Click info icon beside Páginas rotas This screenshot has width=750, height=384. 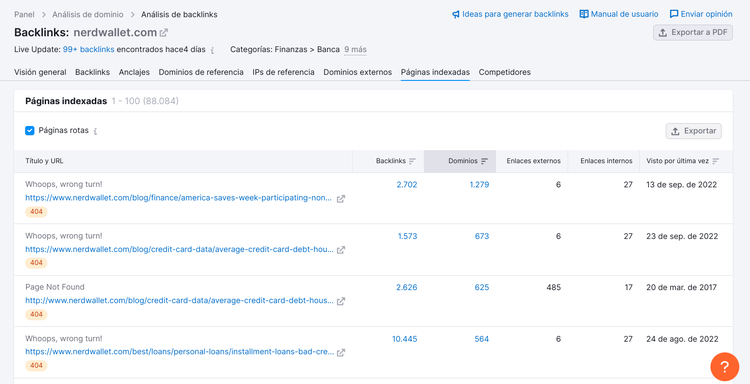point(95,131)
